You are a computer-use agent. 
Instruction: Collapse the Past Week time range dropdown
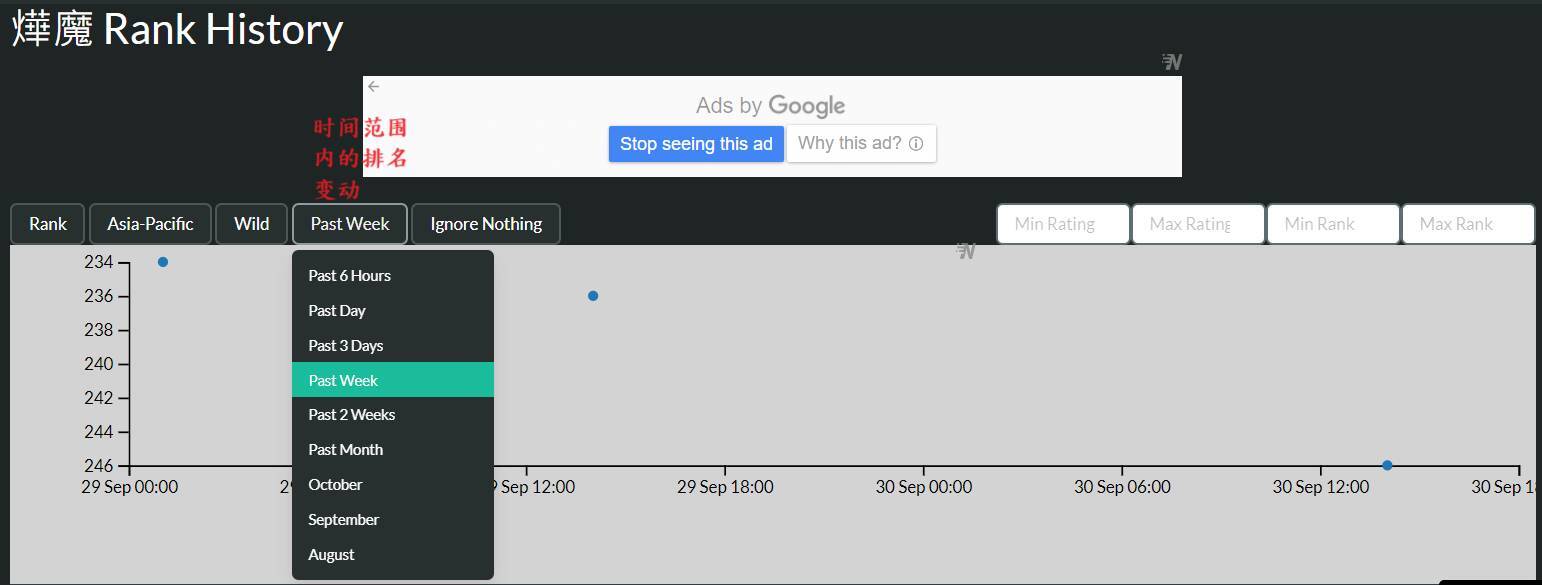coord(350,224)
